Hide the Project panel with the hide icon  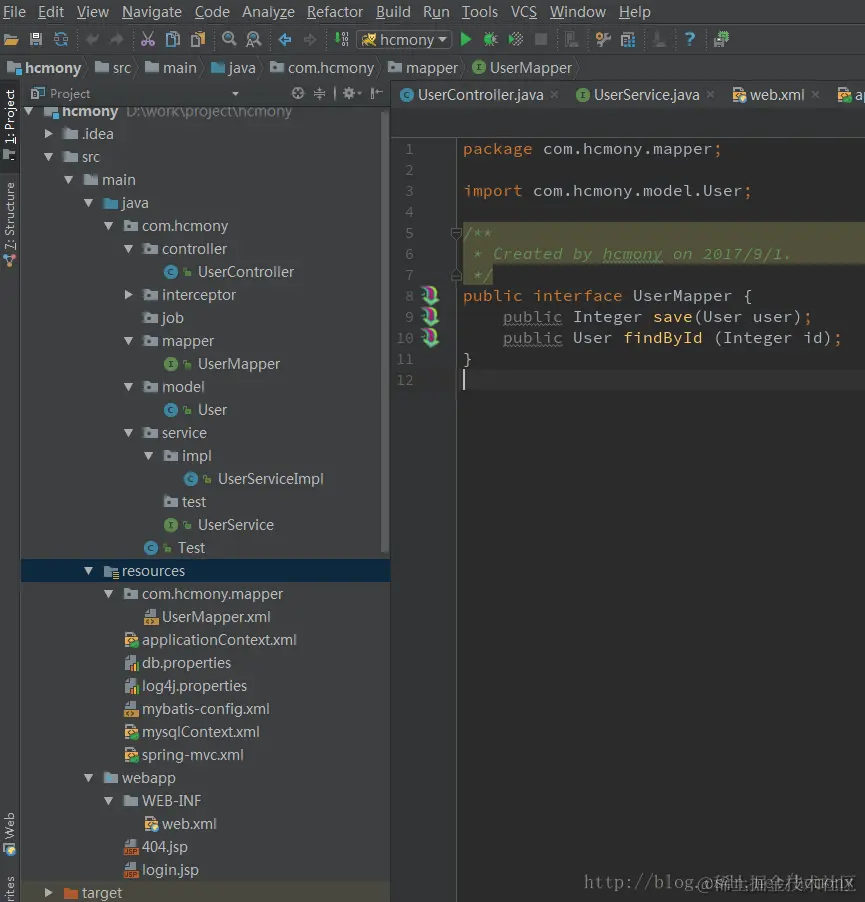coord(376,93)
